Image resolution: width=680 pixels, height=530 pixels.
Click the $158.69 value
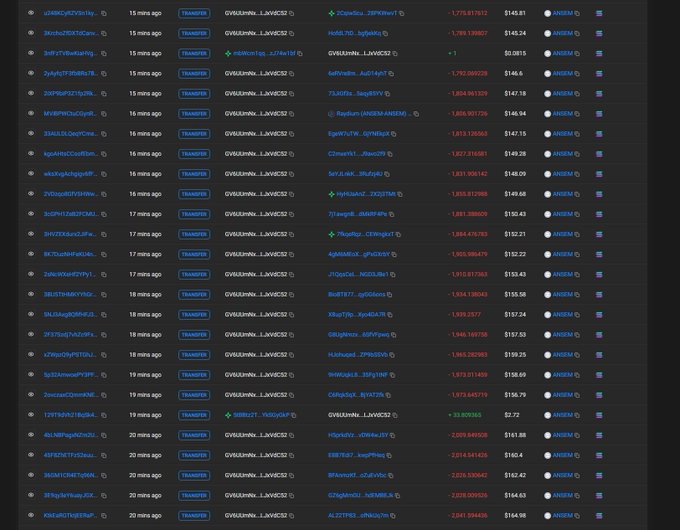tap(515, 375)
